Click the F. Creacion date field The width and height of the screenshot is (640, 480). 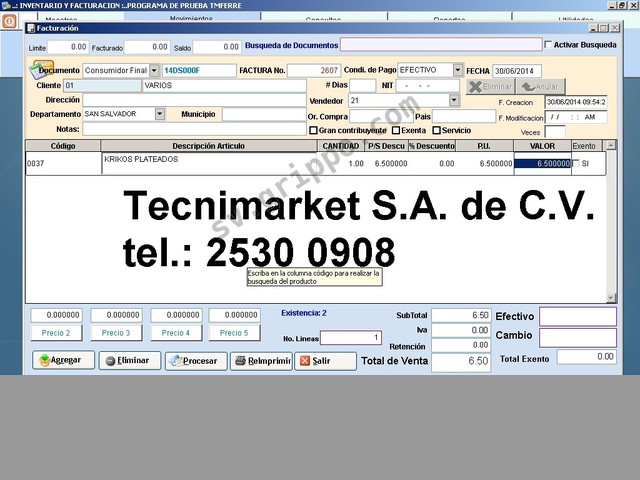(x=576, y=102)
